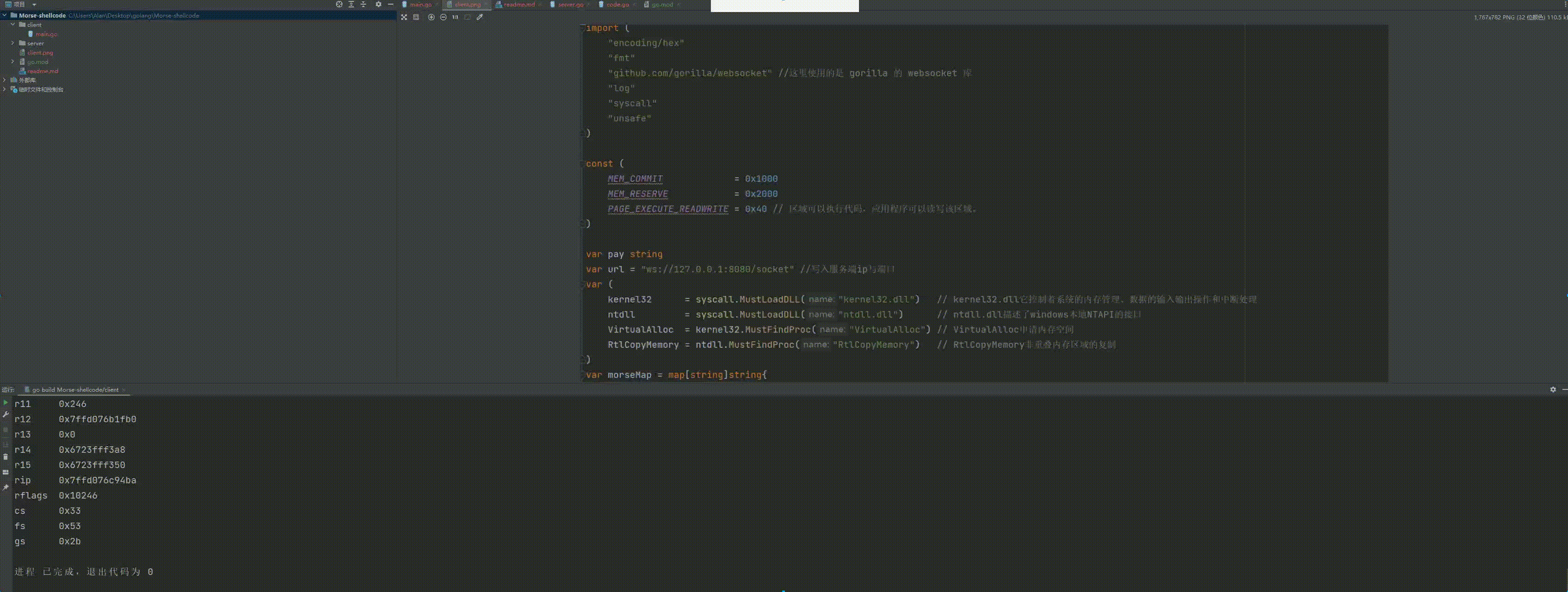This screenshot has width=1568, height=592.
Task: Click the rerun green play icon
Action: point(6,403)
